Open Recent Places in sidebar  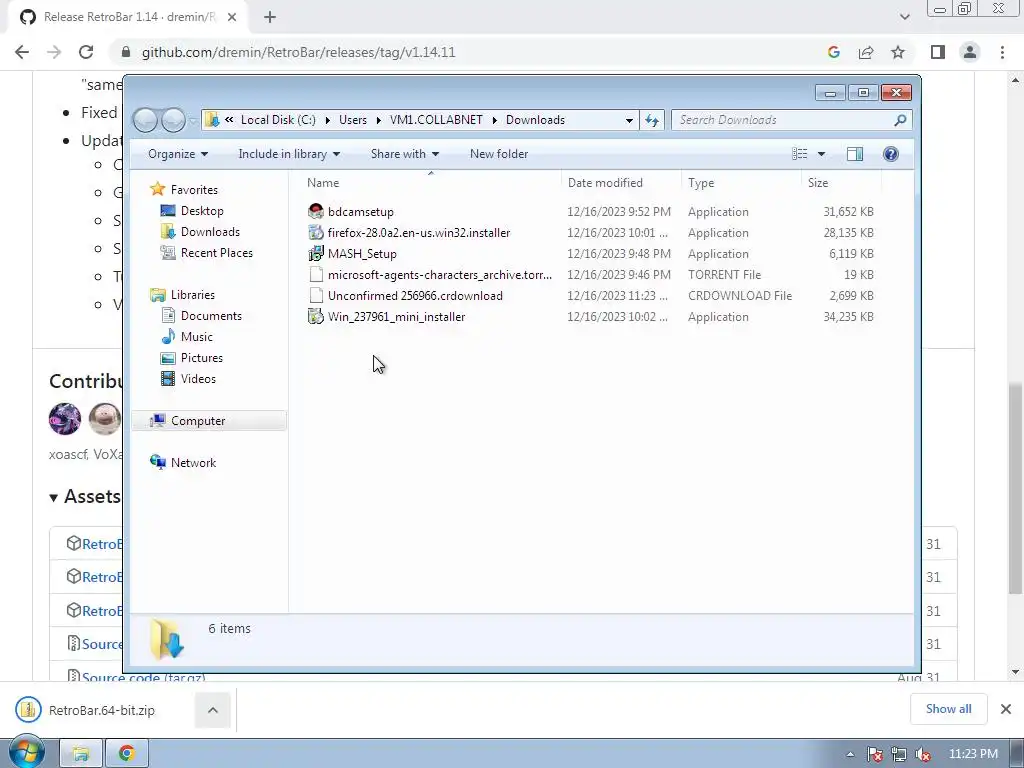click(x=216, y=253)
